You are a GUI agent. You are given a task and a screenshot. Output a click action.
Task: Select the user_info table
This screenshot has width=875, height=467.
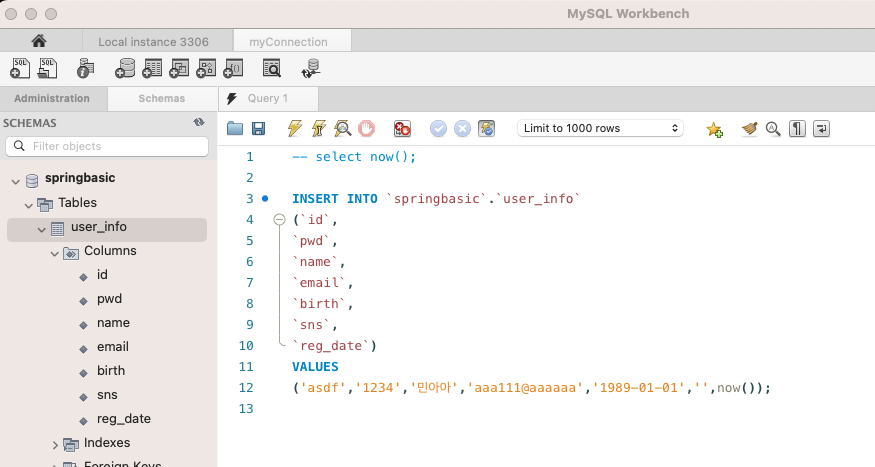[x=99, y=227]
